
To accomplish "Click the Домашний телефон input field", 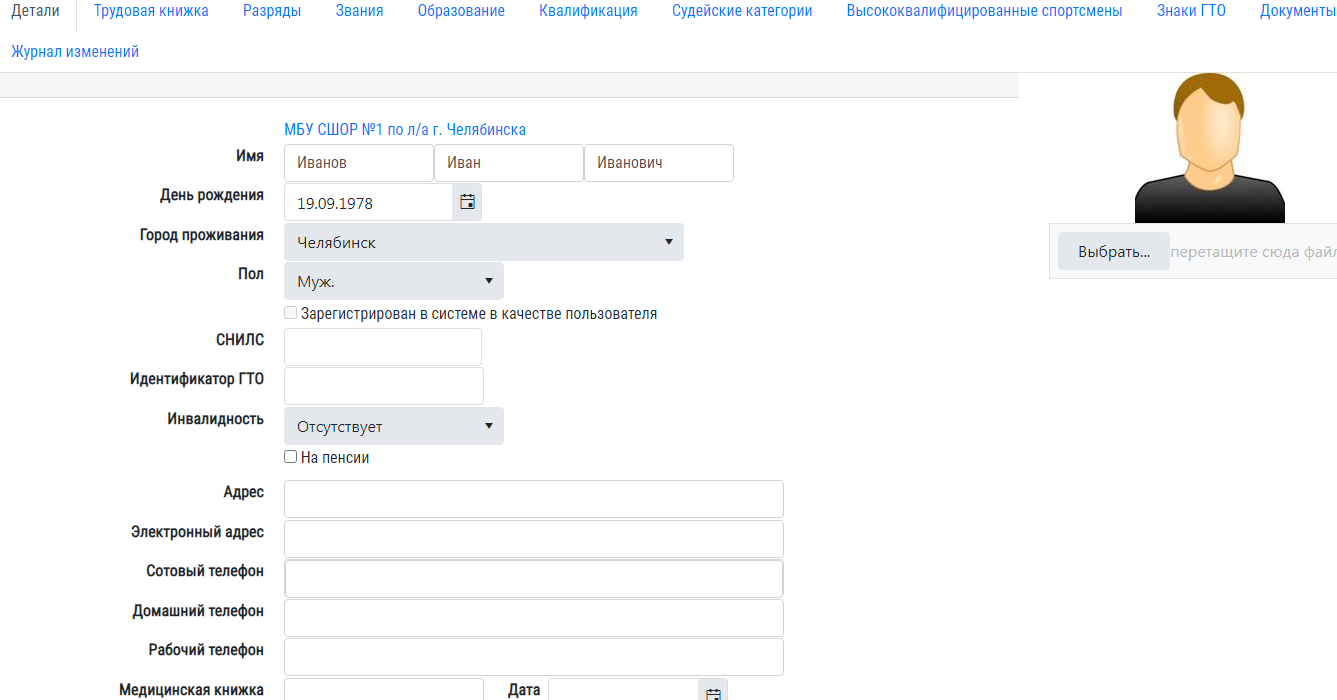I will (534, 618).
